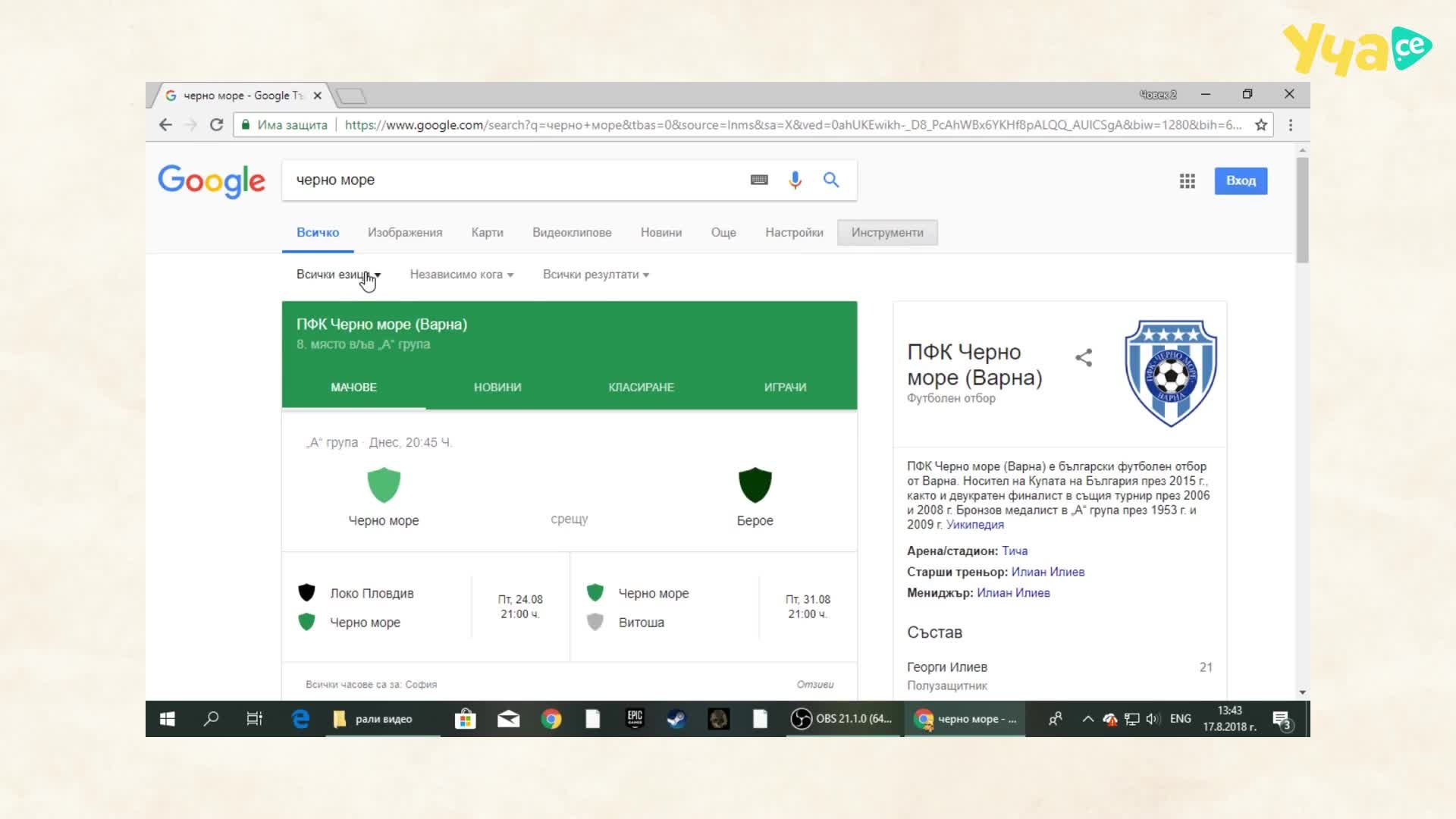Launch Epic Games from the taskbar
This screenshot has height=819, width=1456.
(x=635, y=719)
